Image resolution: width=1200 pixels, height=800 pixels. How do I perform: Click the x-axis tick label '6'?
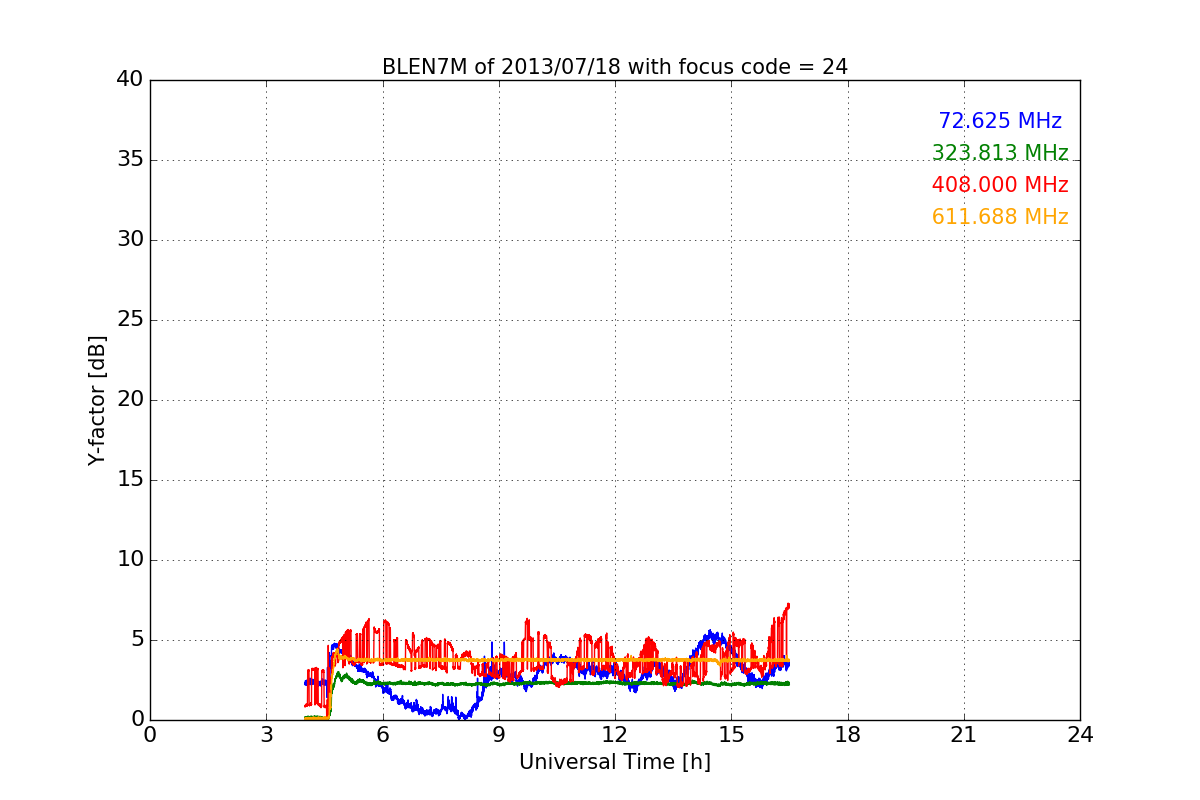tap(382, 735)
